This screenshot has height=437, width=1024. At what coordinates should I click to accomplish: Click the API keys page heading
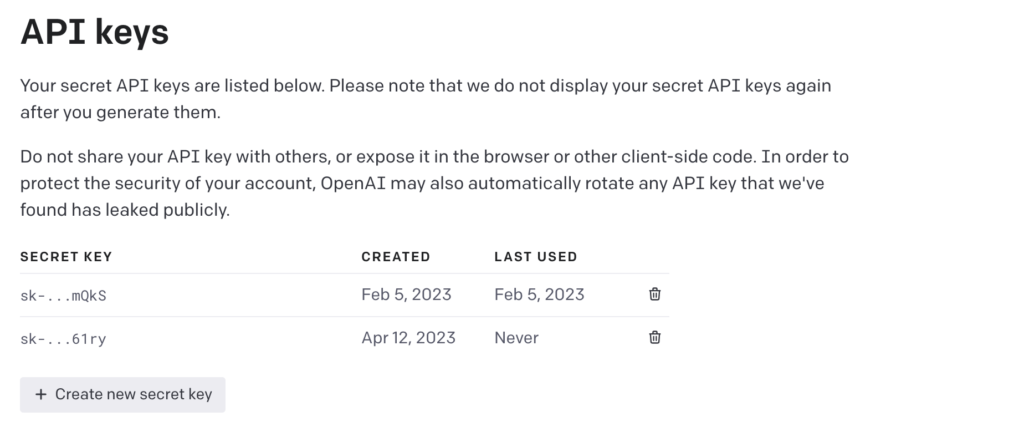pyautogui.click(x=95, y=31)
